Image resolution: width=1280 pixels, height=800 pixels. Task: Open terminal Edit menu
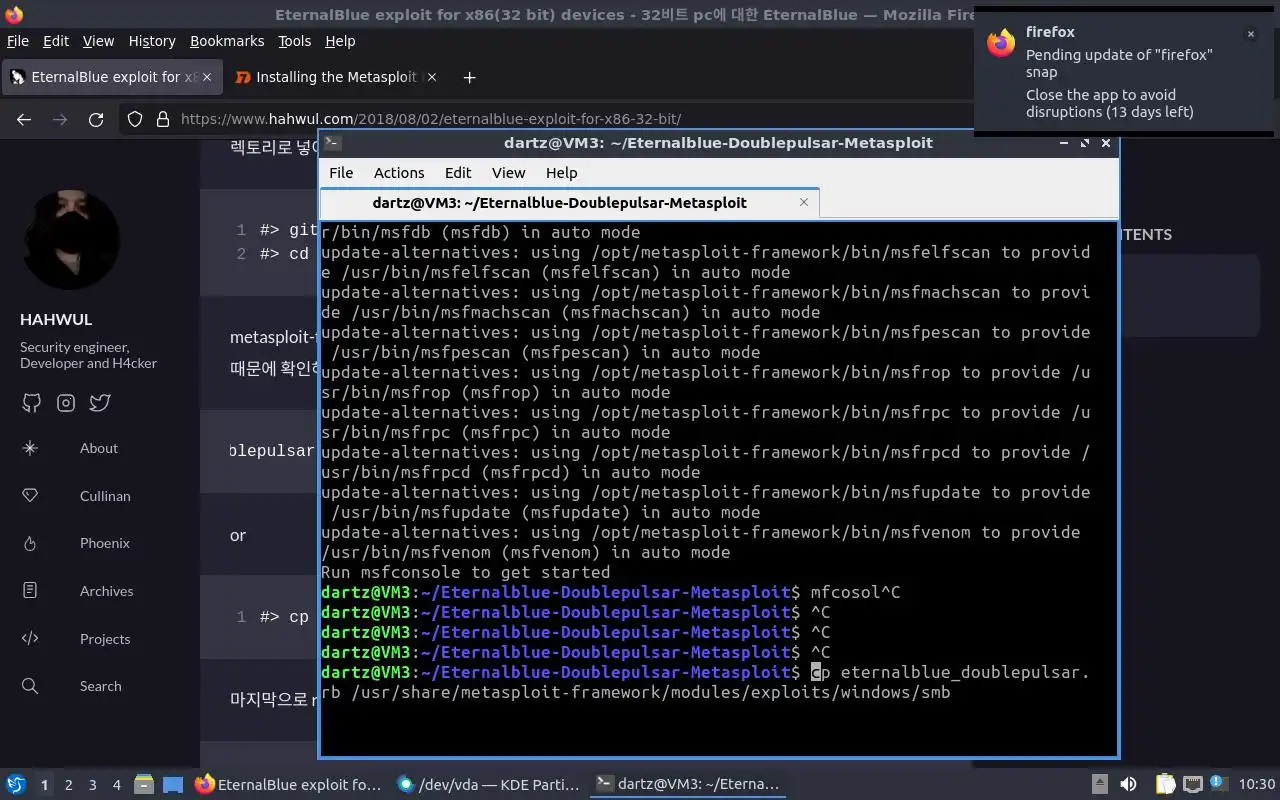point(458,173)
